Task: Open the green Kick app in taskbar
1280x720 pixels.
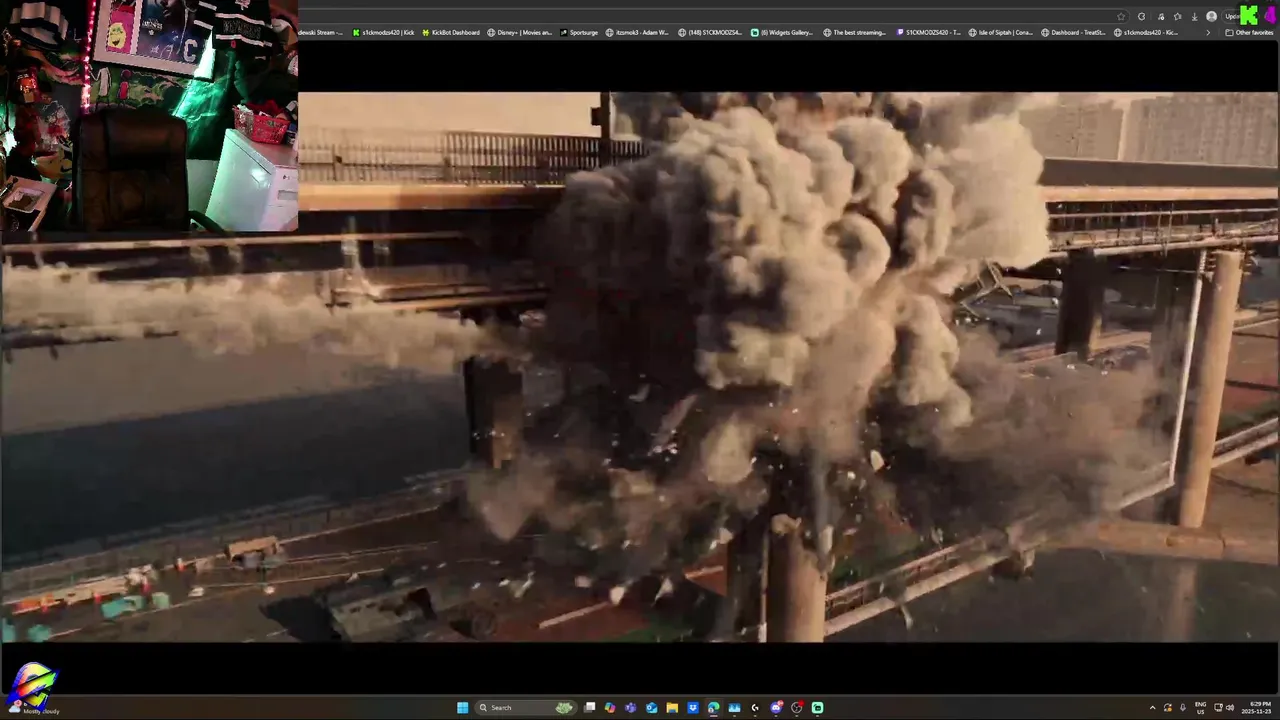Action: [817, 708]
